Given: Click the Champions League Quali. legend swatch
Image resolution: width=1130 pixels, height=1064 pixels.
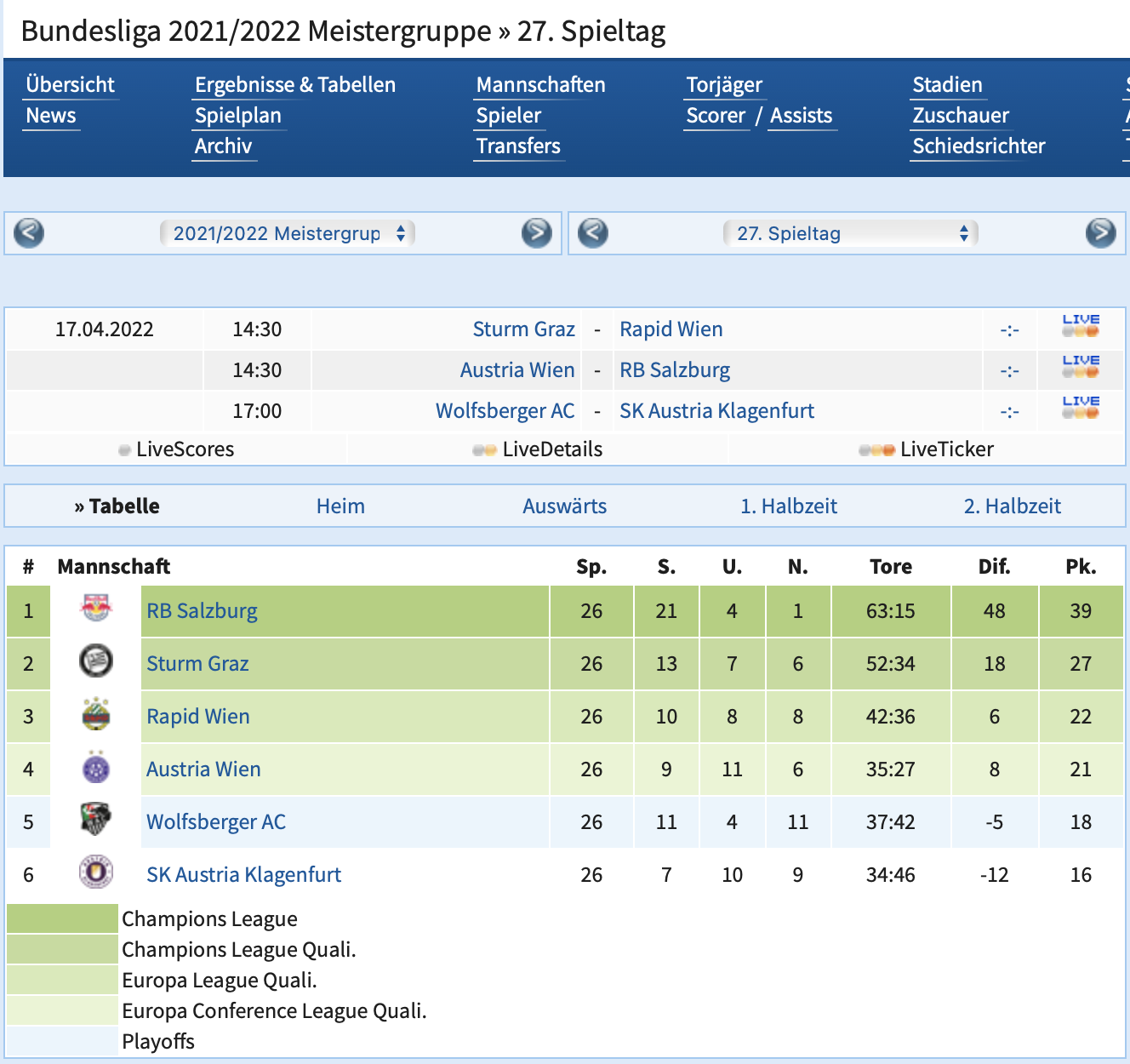Looking at the screenshot, I should (x=62, y=949).
